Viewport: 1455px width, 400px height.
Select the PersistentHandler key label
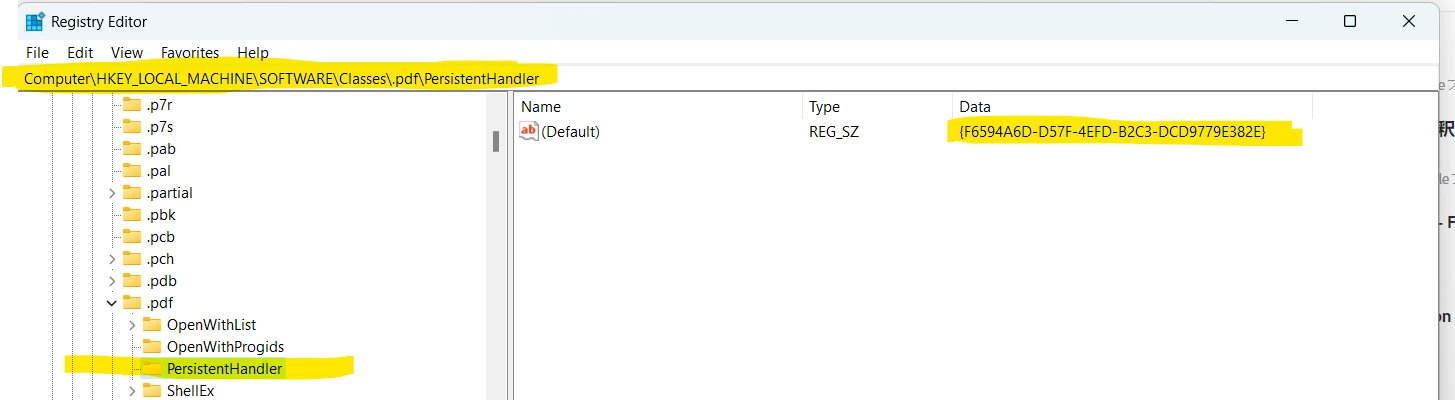point(225,369)
